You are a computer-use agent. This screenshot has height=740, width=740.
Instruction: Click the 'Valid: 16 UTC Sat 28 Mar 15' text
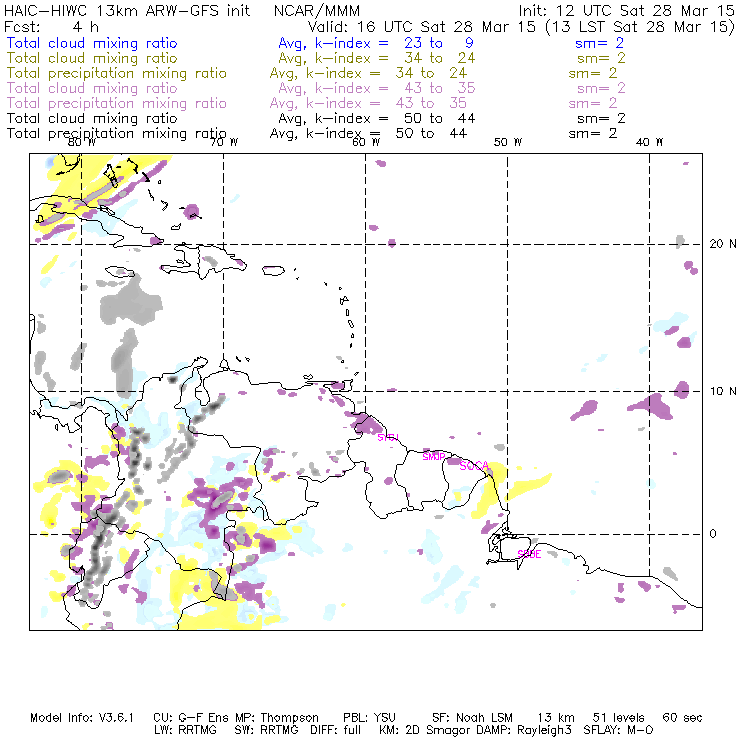(x=422, y=26)
